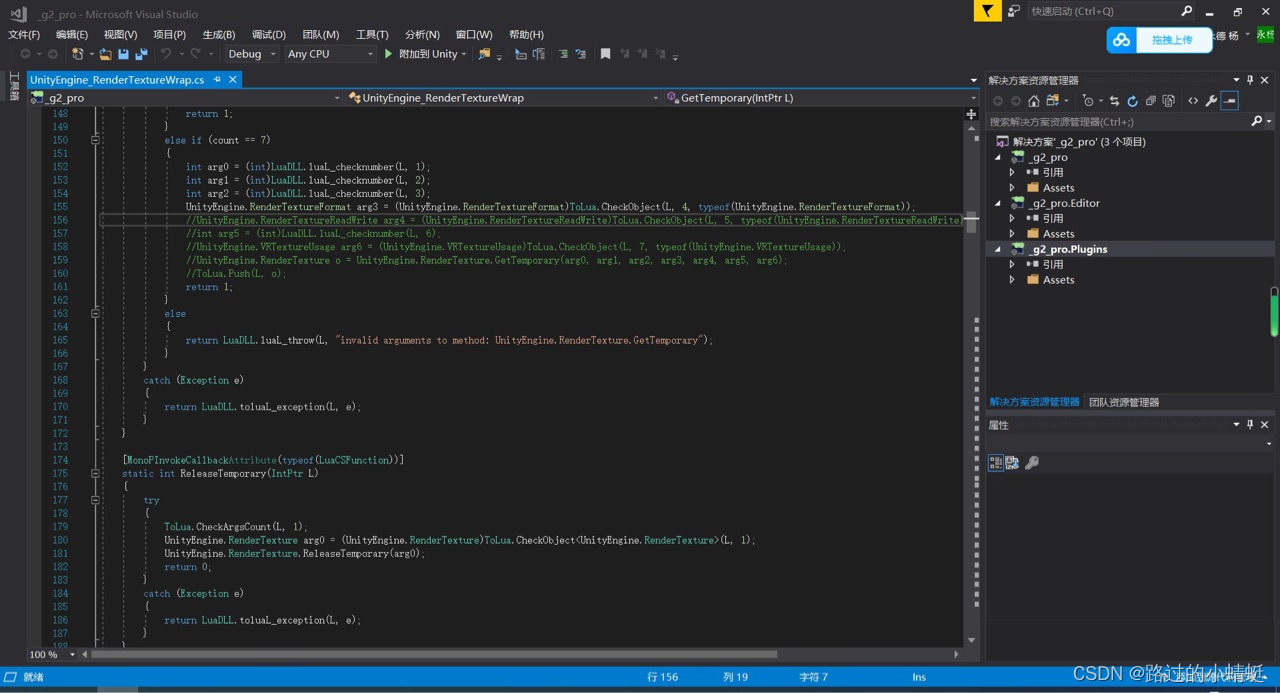The width and height of the screenshot is (1280, 693).
Task: Toggle the Preview Selected Items button in Solution Explorer
Action: point(1229,101)
